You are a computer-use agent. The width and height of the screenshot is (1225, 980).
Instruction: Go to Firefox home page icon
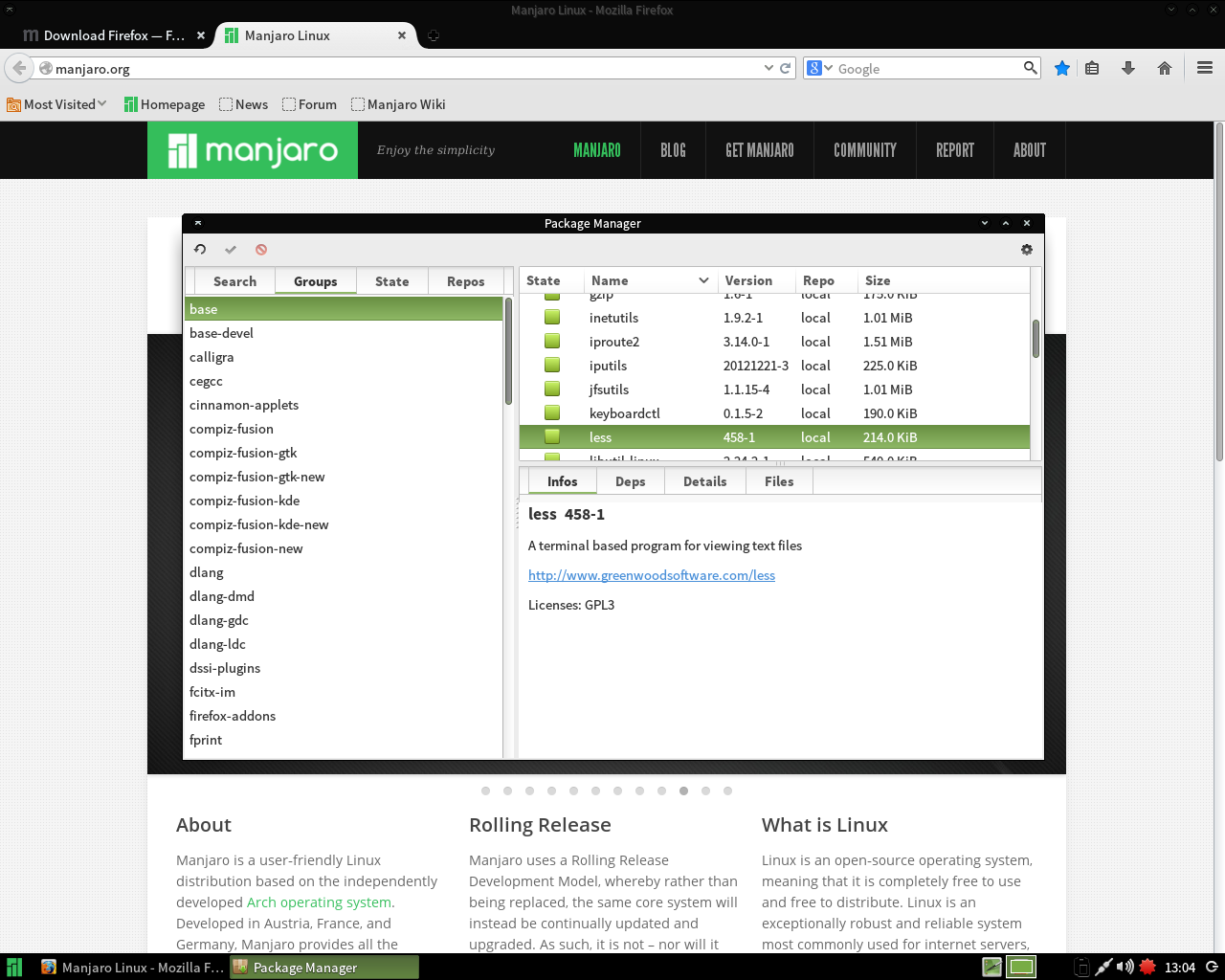click(x=1165, y=68)
